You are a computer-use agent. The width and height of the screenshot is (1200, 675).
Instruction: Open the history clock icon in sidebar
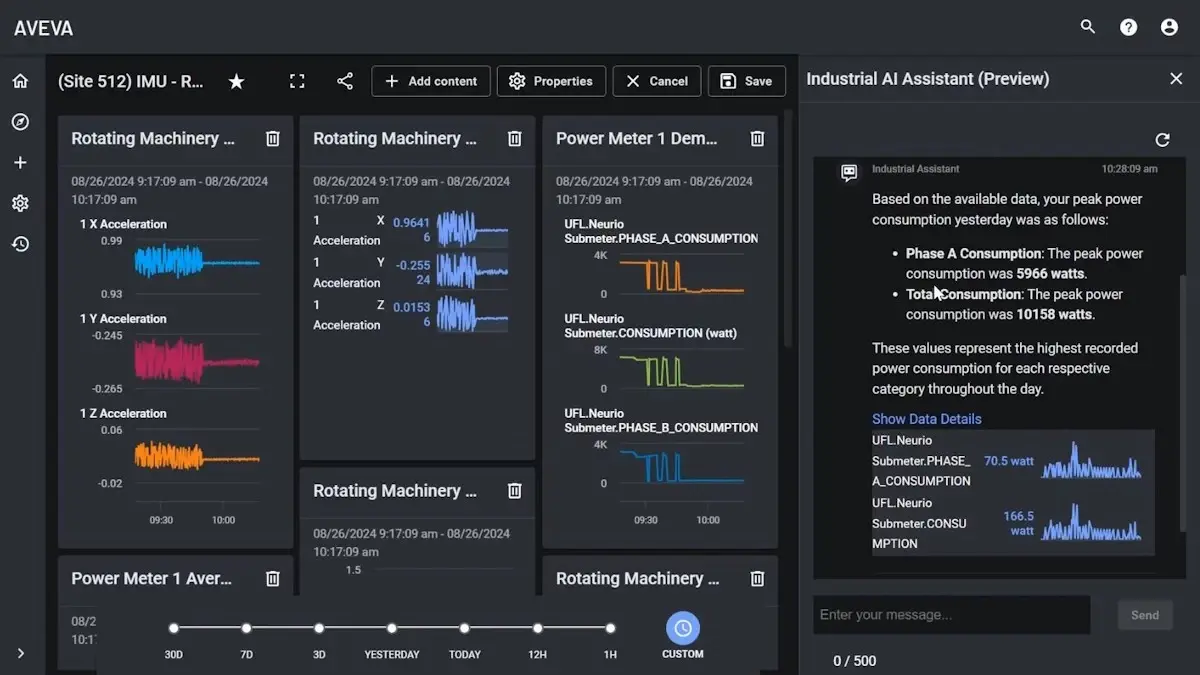20,243
